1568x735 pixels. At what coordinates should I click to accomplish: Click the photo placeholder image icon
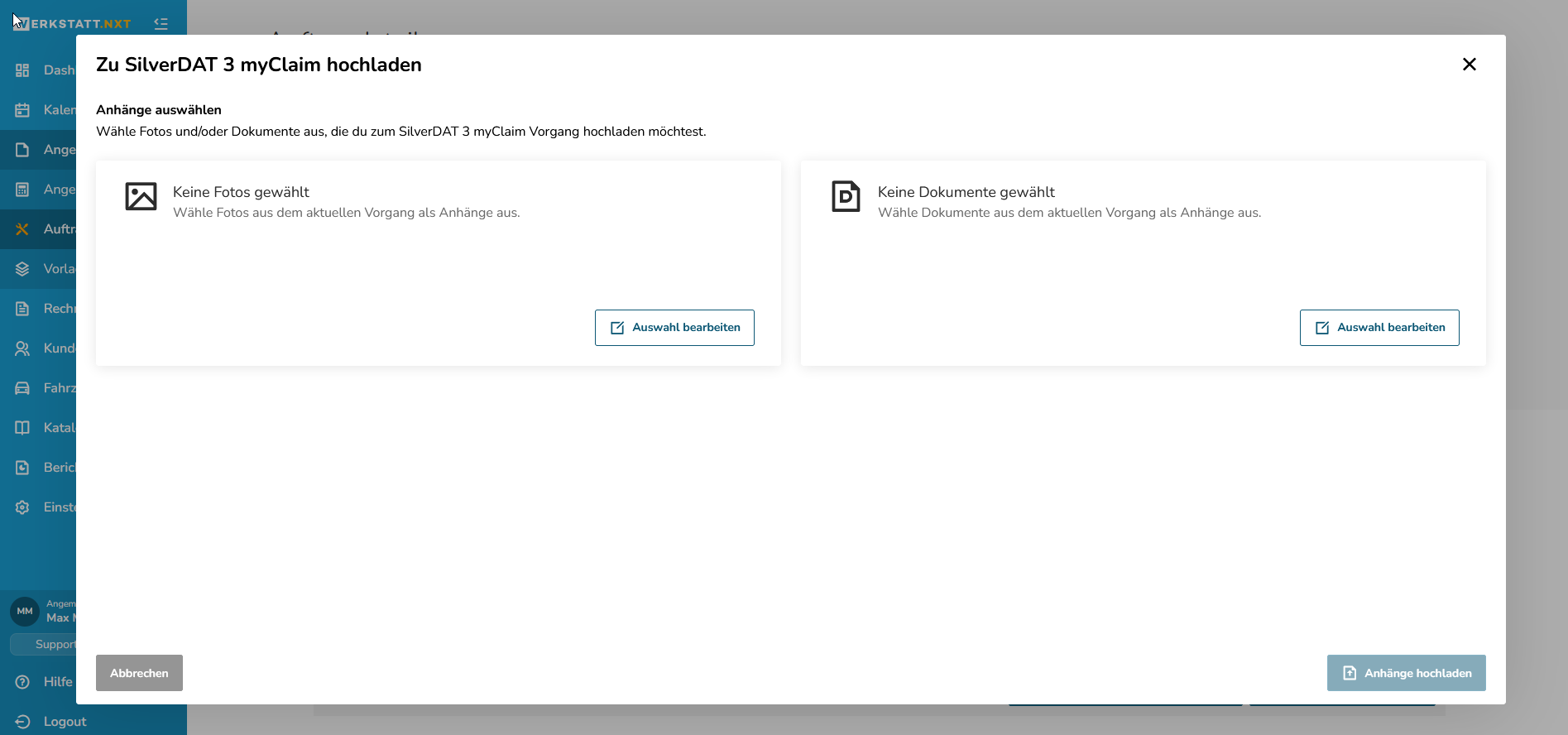coord(141,196)
